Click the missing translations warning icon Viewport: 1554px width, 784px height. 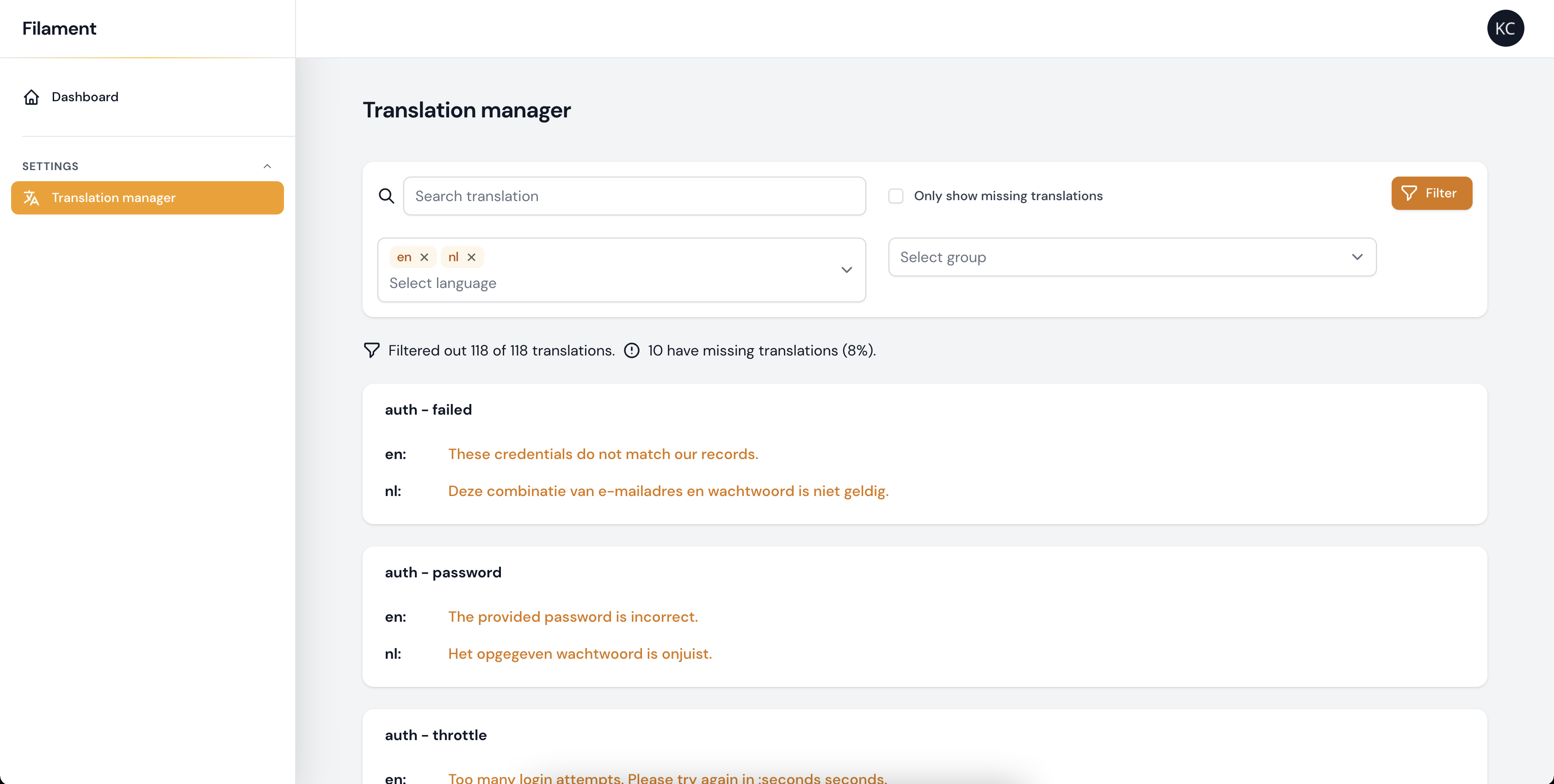632,350
